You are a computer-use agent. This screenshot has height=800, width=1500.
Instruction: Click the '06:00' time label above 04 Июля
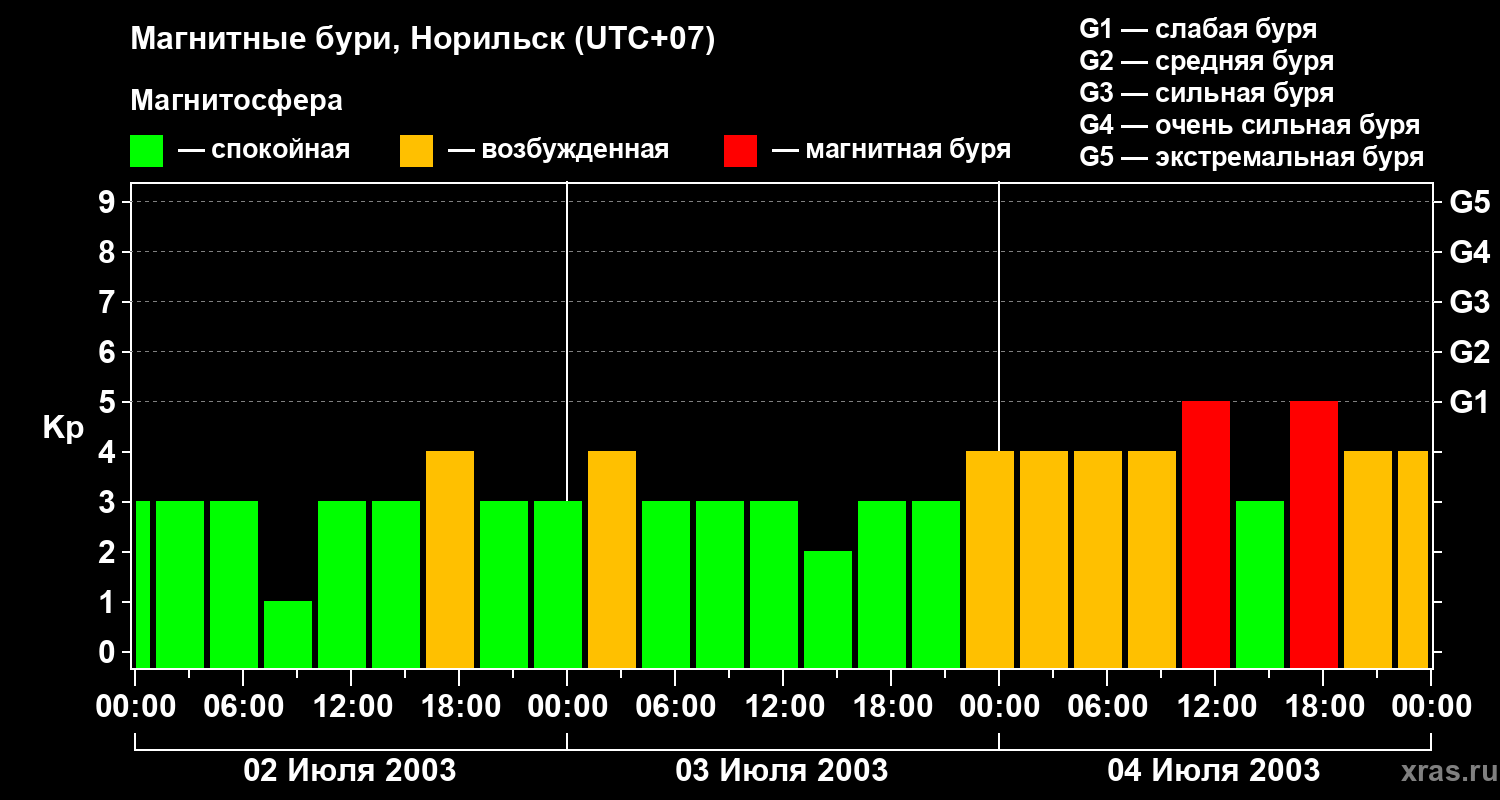(x=1107, y=706)
